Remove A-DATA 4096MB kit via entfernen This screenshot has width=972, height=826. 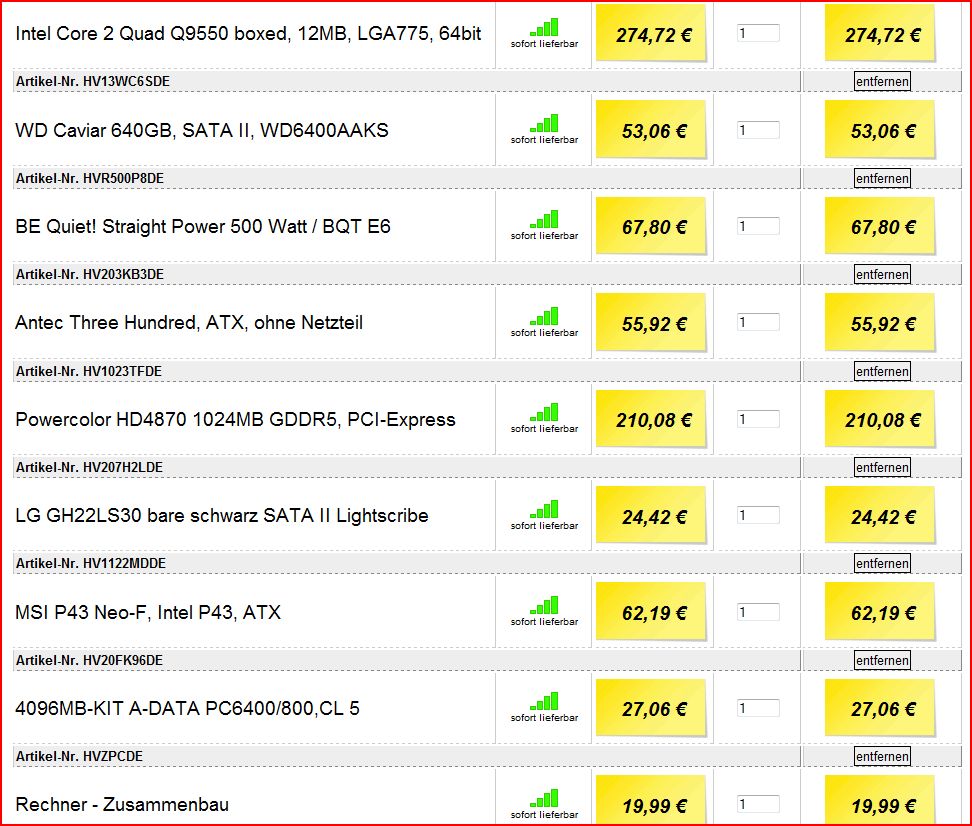[x=882, y=756]
